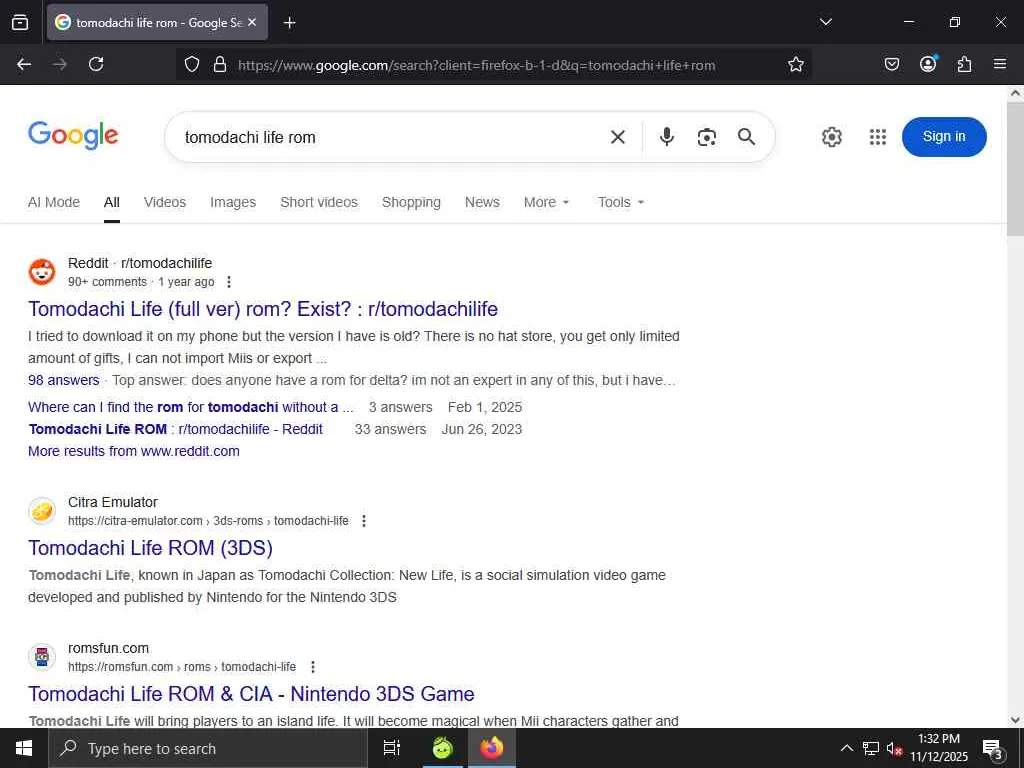The height and width of the screenshot is (768, 1024).
Task: Open Tomodachi Life (full ver) rom Reddit link
Action: pyautogui.click(x=263, y=309)
